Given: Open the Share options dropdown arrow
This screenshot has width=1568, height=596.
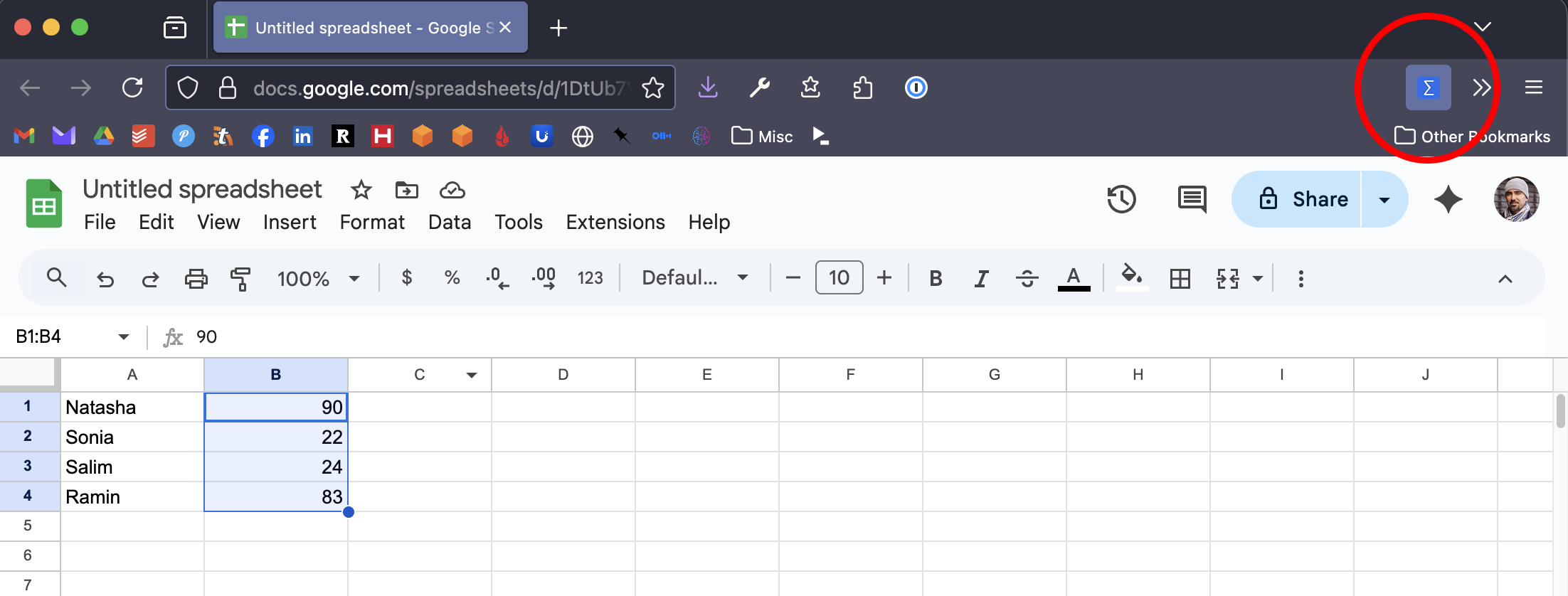Looking at the screenshot, I should (x=1384, y=199).
